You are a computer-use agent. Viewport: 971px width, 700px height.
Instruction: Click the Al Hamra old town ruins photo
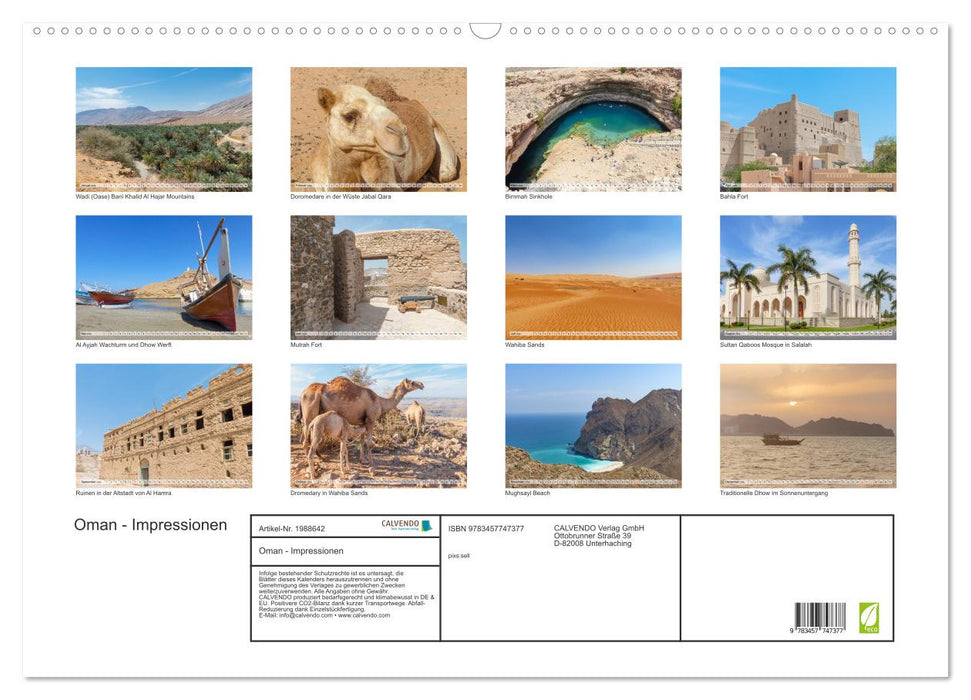164,425
